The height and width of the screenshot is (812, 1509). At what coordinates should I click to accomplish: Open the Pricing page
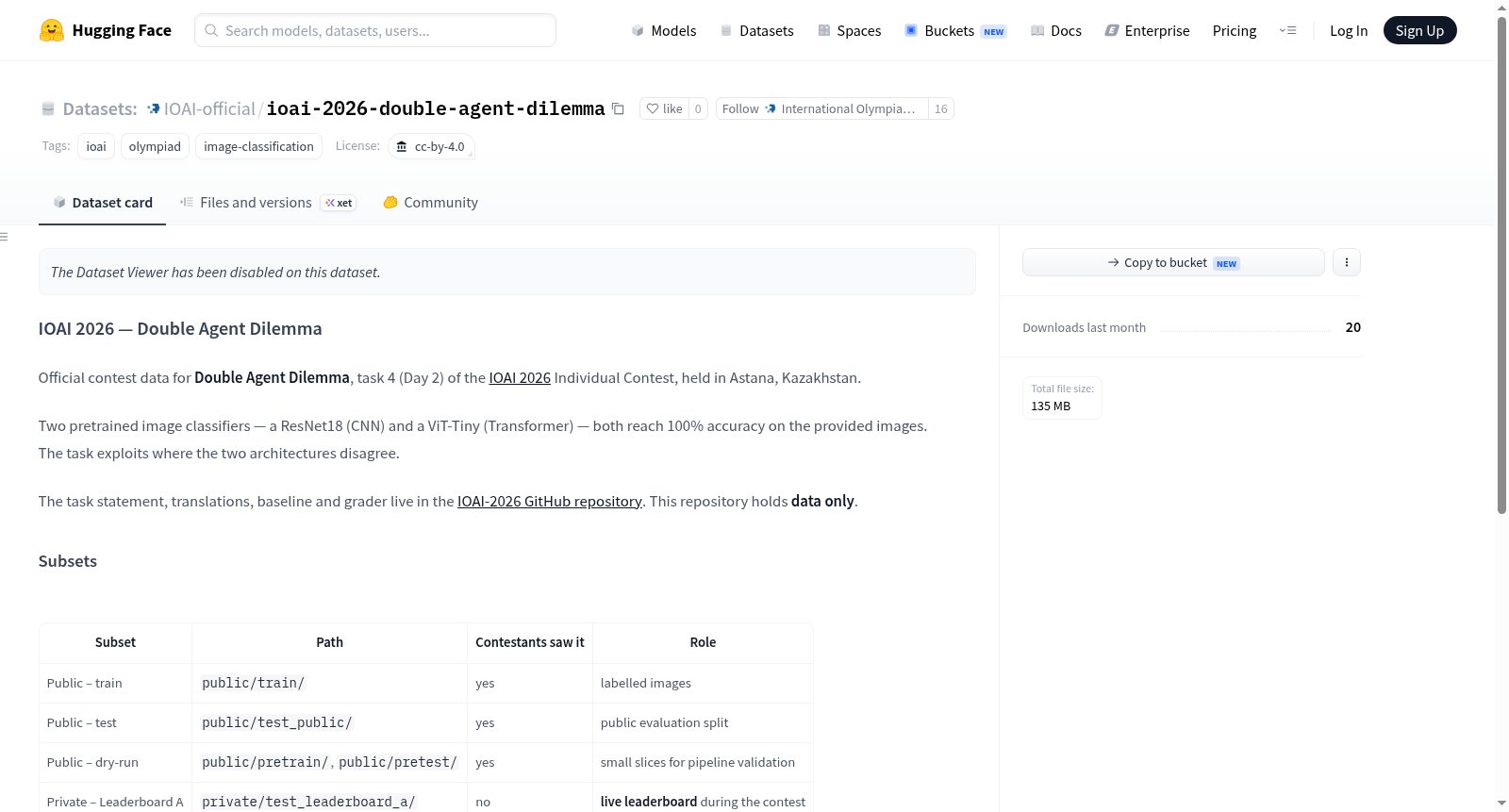pyautogui.click(x=1235, y=31)
